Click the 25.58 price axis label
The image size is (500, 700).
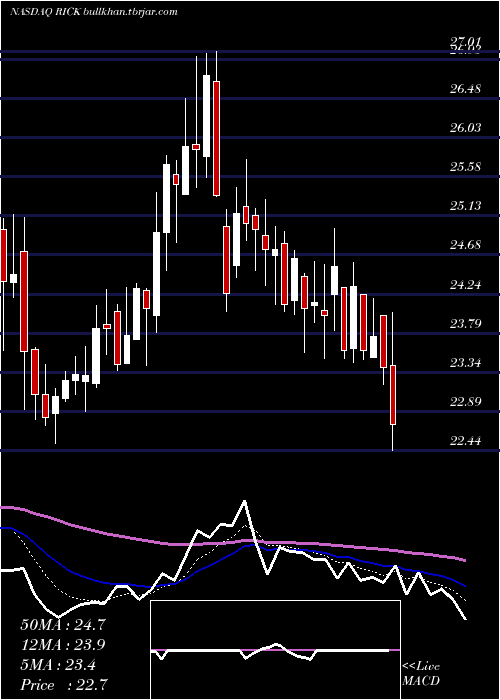click(465, 167)
